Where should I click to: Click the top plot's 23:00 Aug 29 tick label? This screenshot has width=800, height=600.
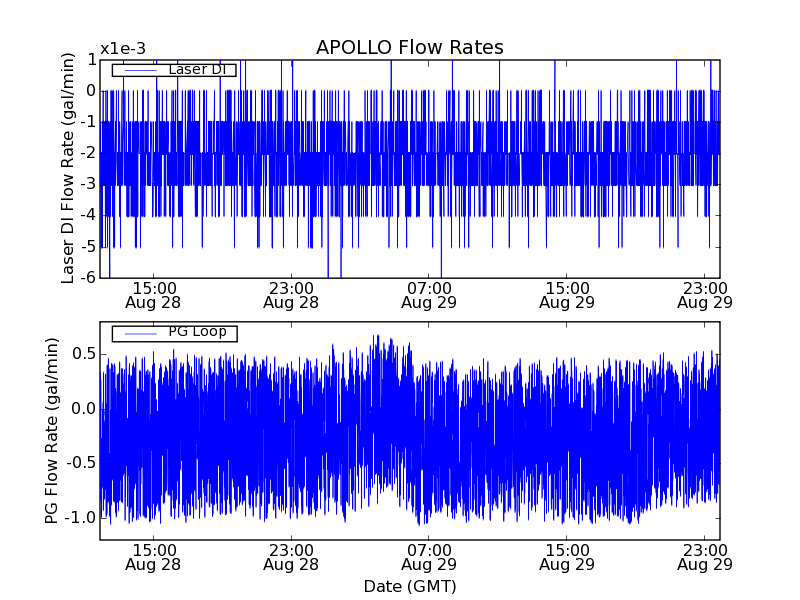[x=705, y=295]
